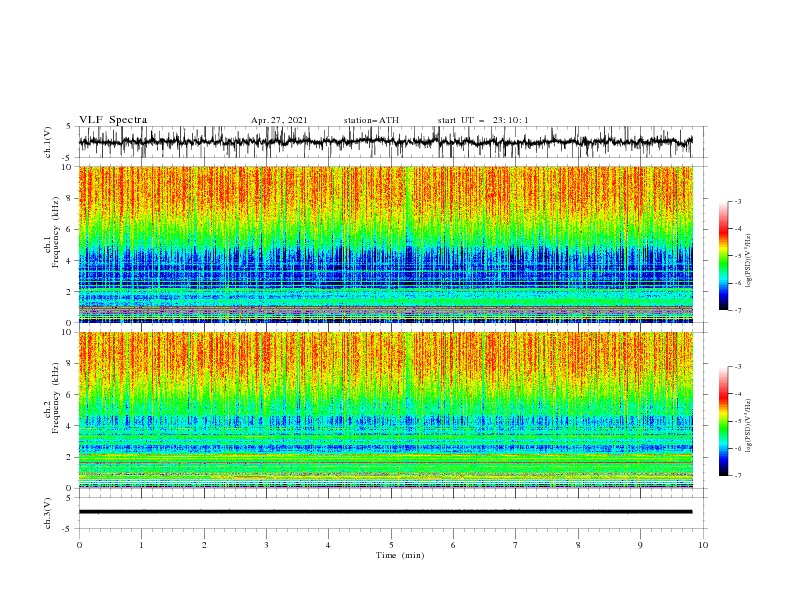Image resolution: width=792 pixels, height=612 pixels.
Task: Click the "5" tick on the time axis
Action: tap(391, 545)
